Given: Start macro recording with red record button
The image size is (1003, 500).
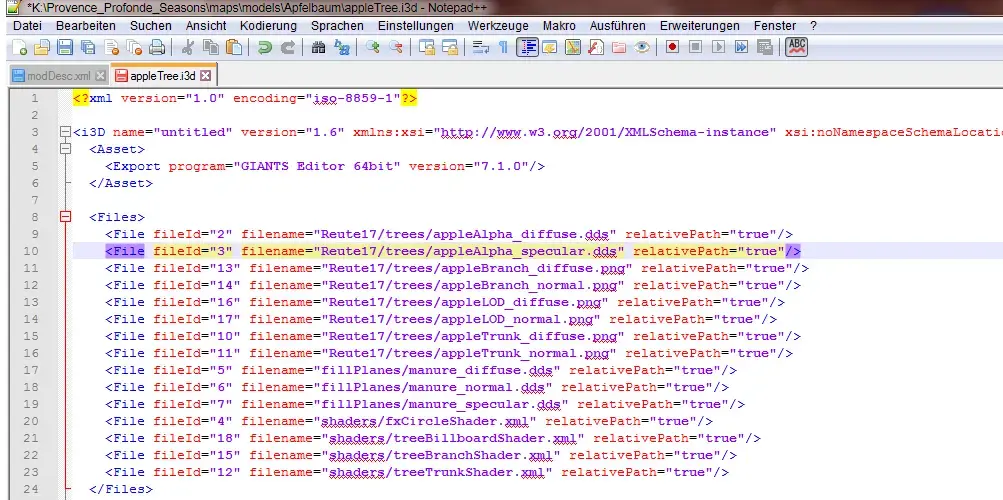Looking at the screenshot, I should click(672, 47).
